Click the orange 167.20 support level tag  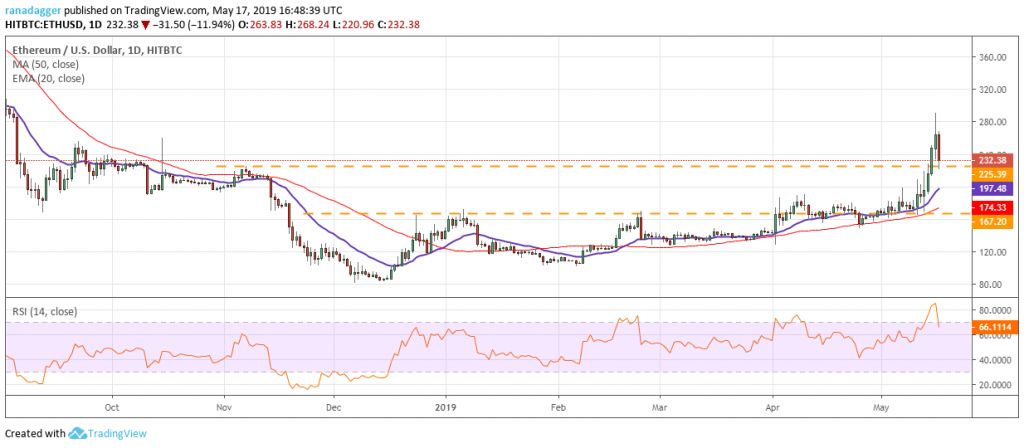point(996,220)
